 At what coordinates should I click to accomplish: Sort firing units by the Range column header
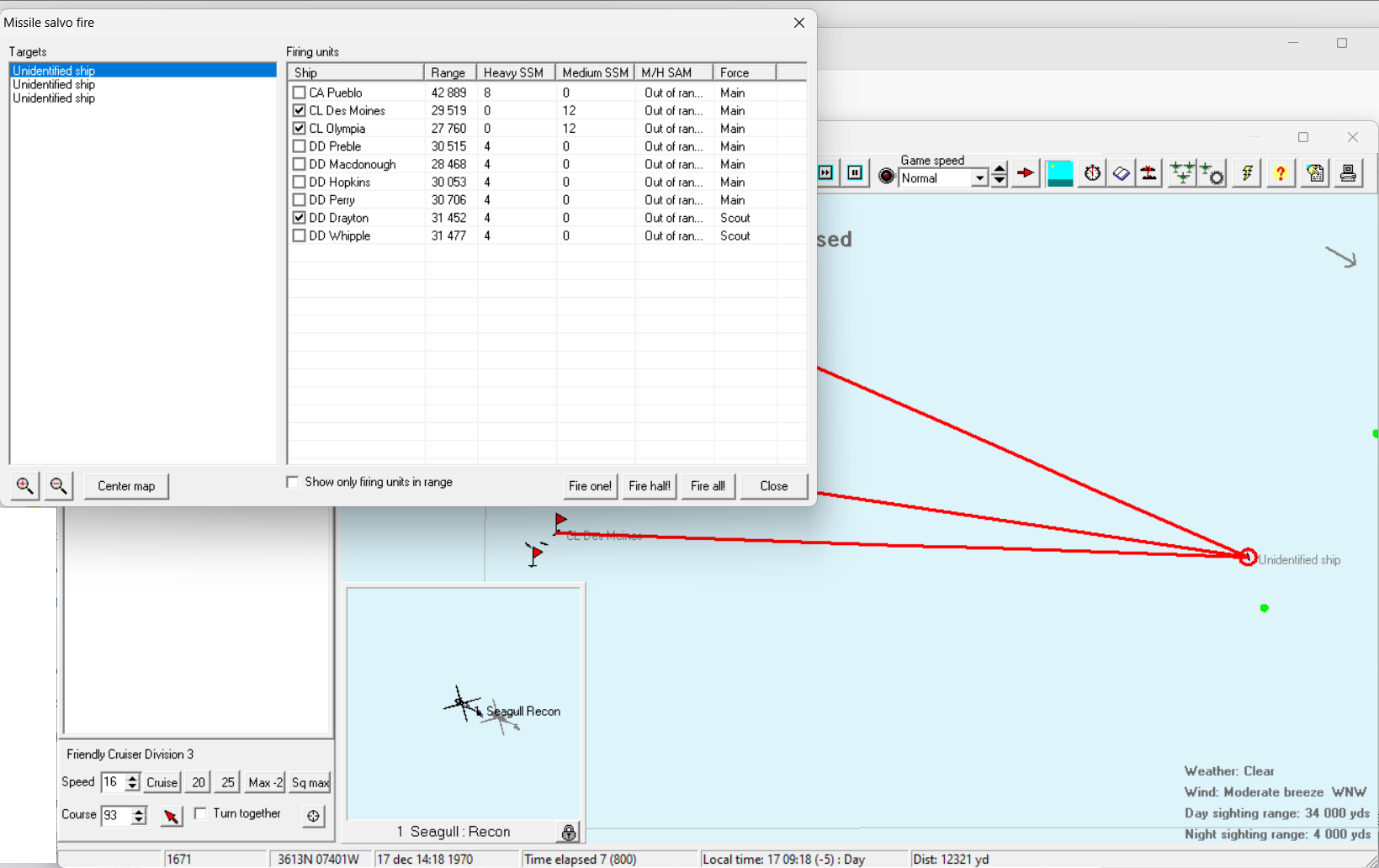pos(448,72)
